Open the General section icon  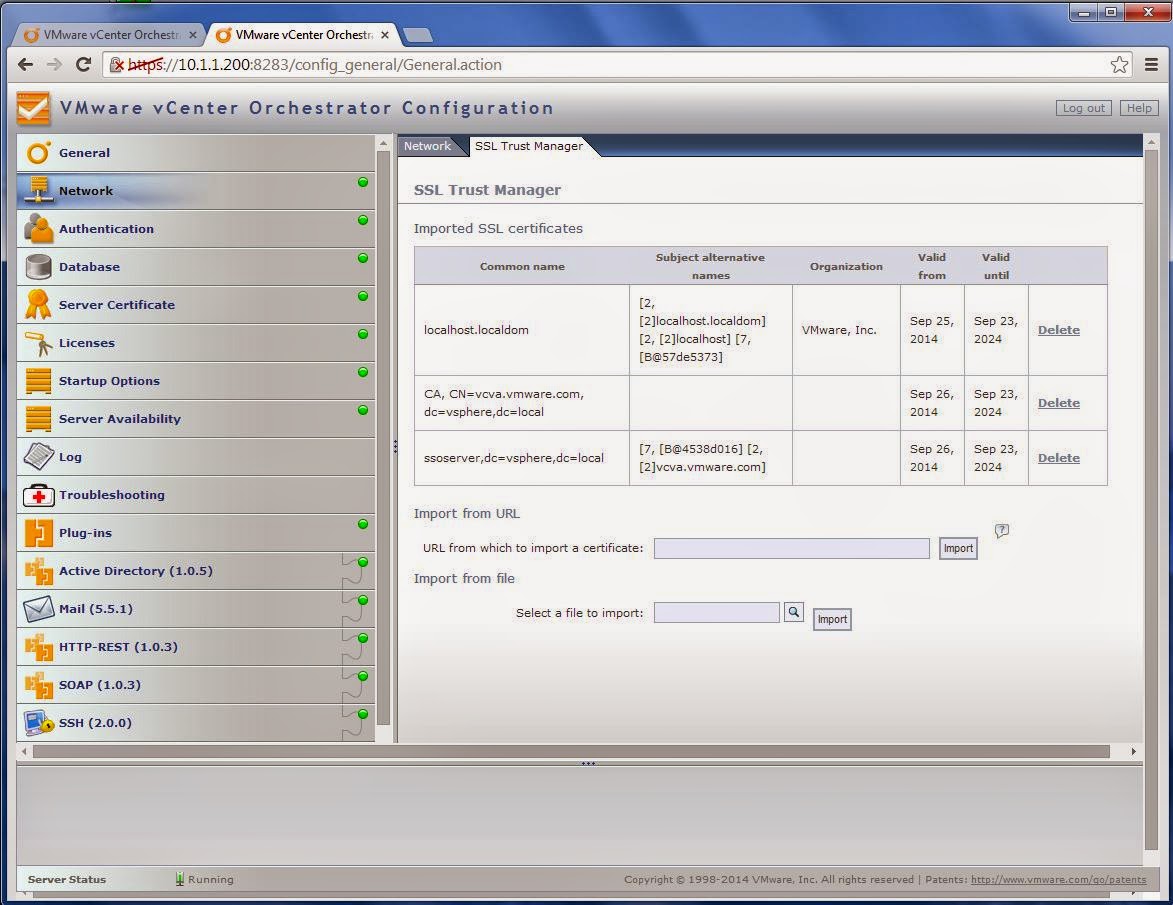point(38,153)
